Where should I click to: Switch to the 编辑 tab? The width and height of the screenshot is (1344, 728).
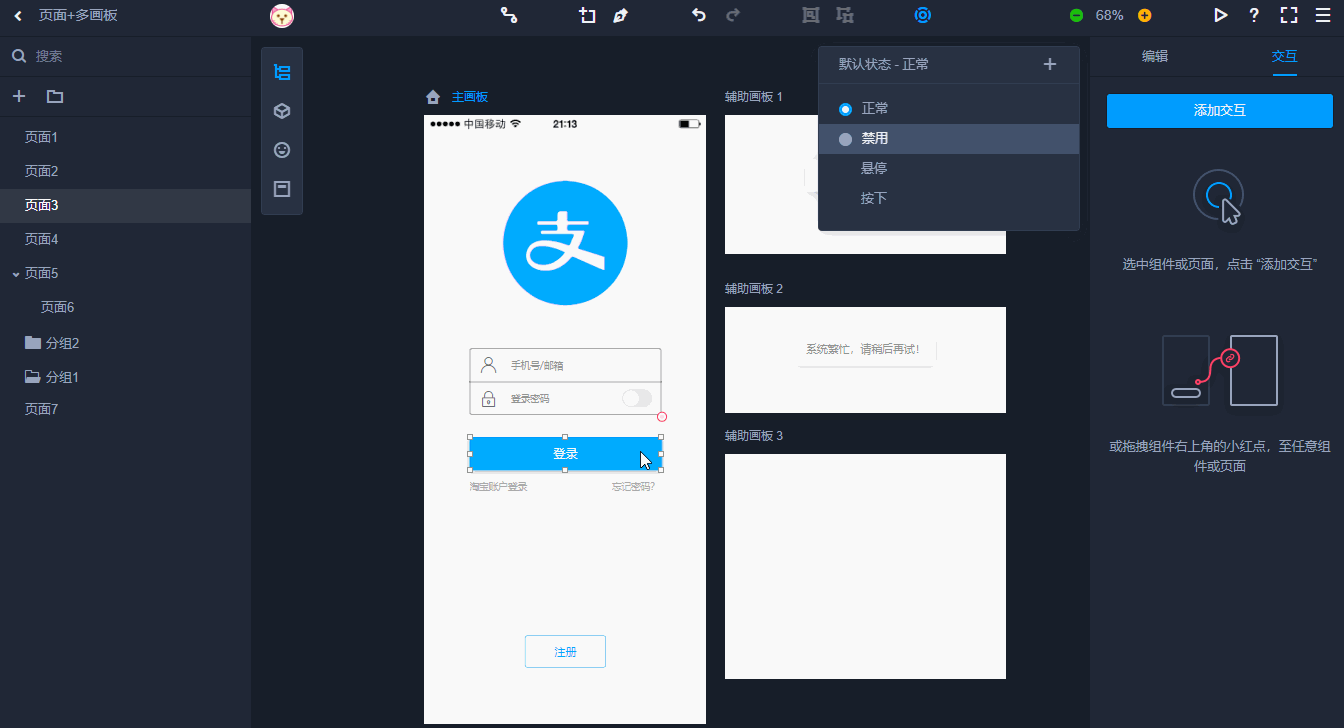(1155, 56)
